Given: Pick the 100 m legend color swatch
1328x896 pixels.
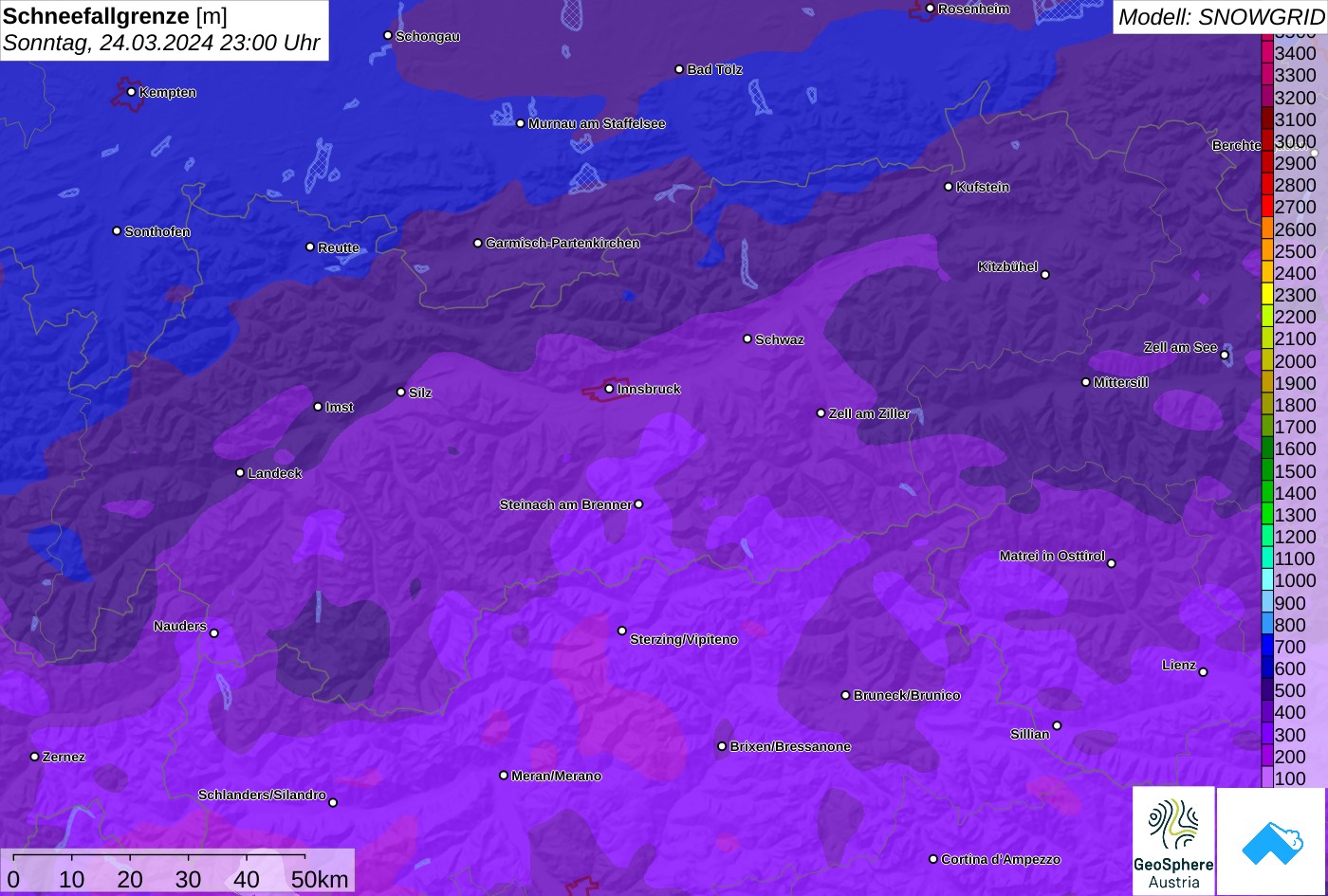Looking at the screenshot, I should click(x=1267, y=778).
